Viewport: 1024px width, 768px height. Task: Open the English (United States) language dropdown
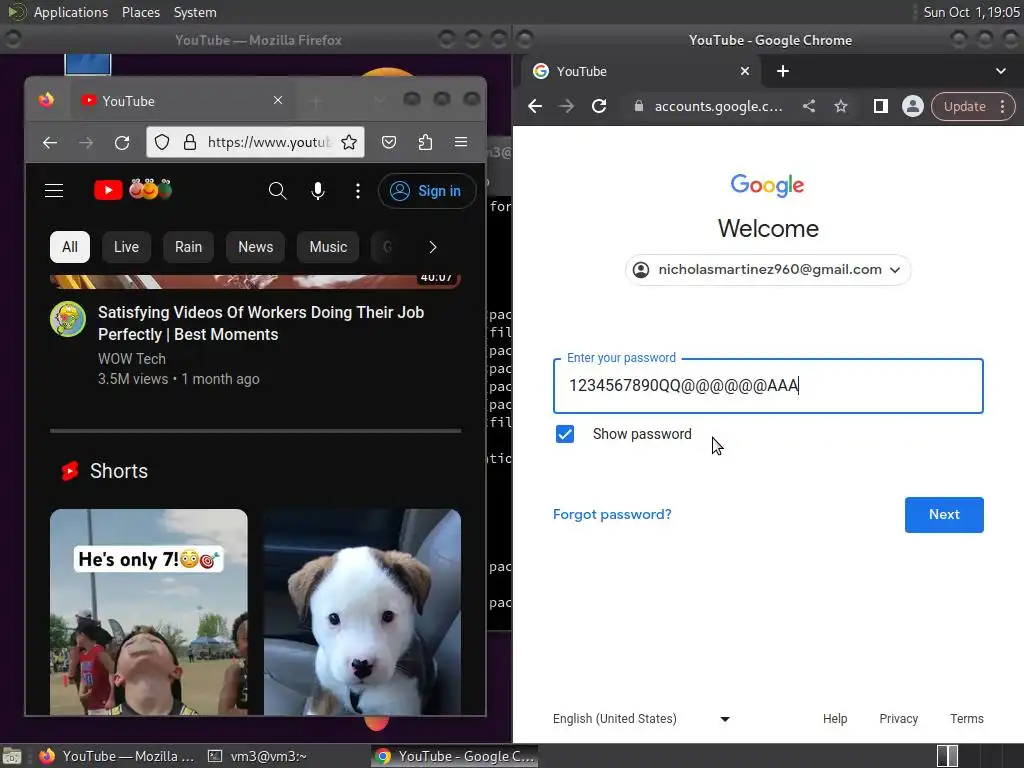click(641, 719)
